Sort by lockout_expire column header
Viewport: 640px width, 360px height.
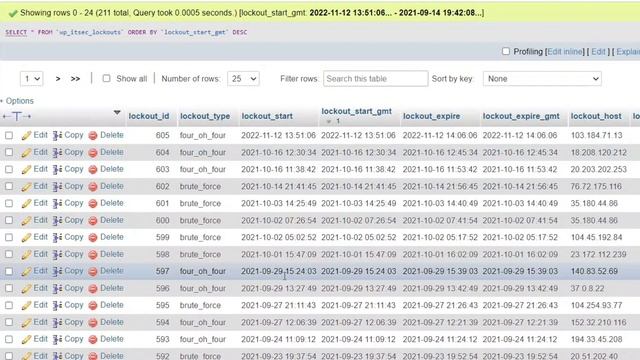click(431, 116)
